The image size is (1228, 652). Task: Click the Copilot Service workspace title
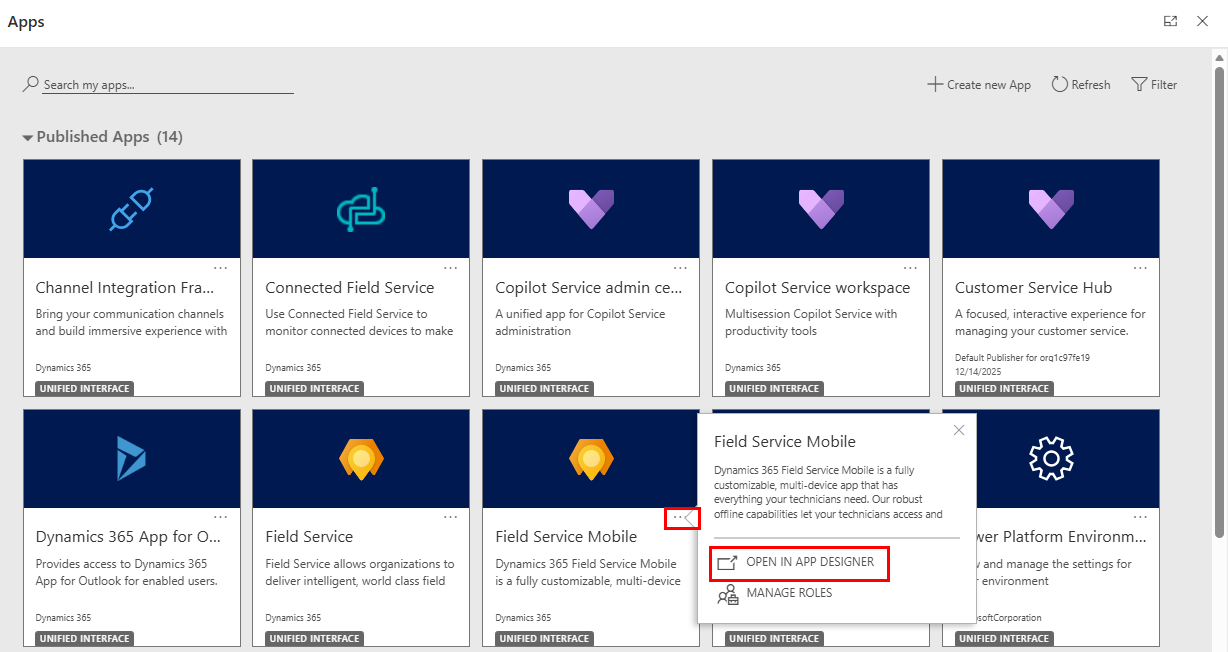tap(818, 288)
